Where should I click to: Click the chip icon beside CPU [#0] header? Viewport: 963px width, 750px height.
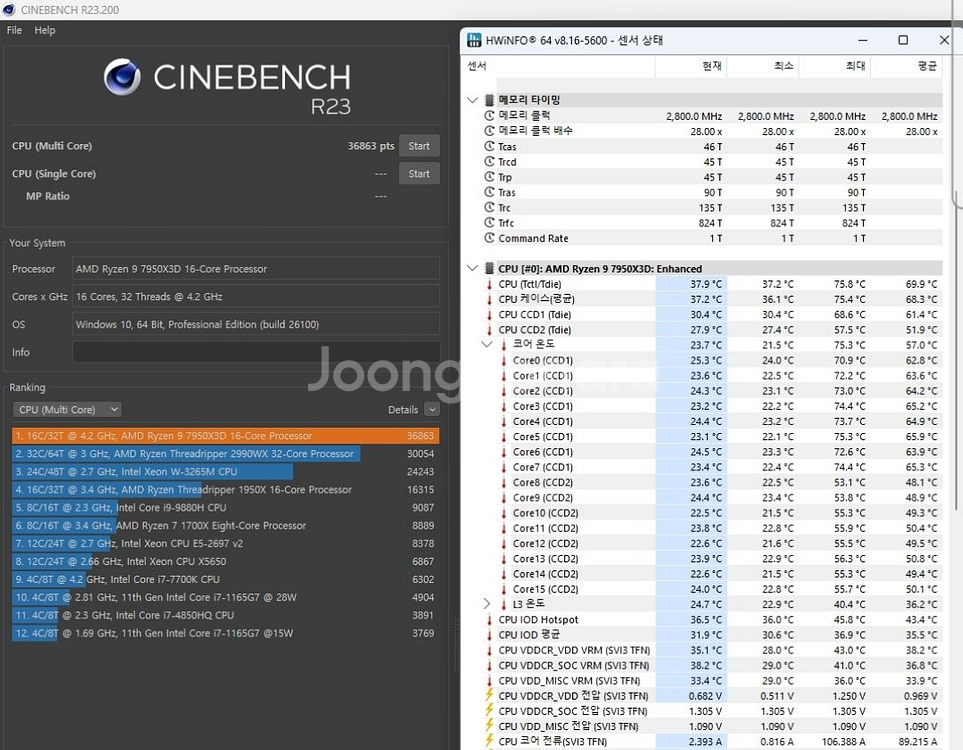click(489, 268)
